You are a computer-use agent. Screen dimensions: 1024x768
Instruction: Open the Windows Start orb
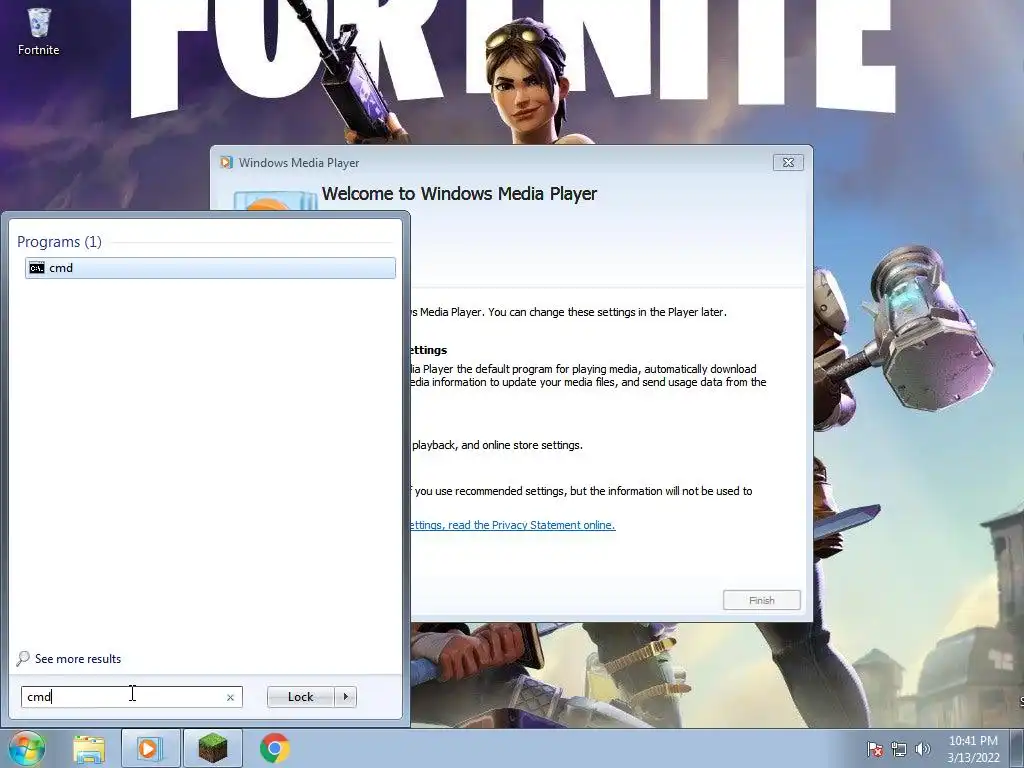pyautogui.click(x=26, y=748)
